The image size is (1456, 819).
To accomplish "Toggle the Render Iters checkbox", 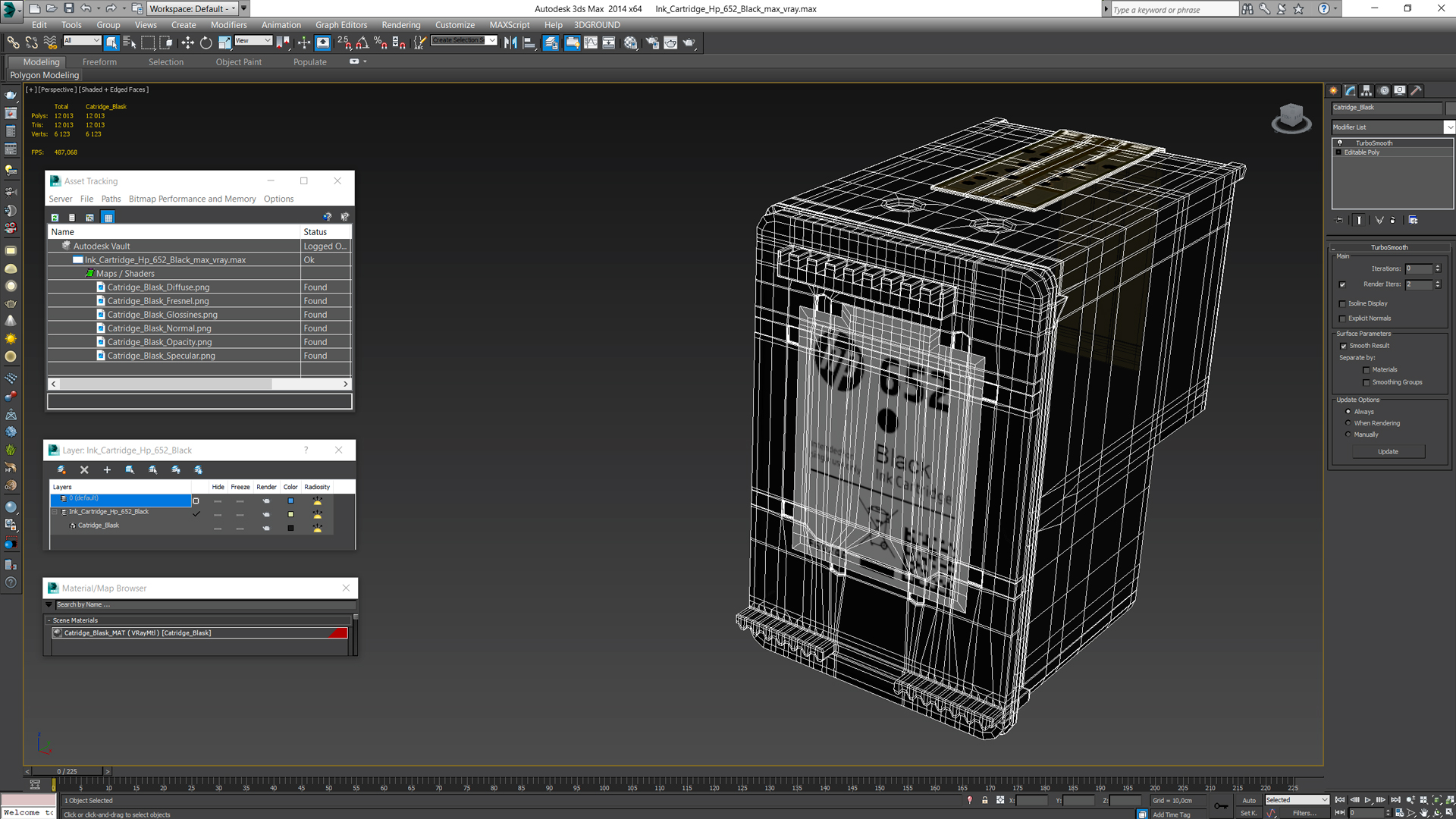I will [x=1342, y=284].
